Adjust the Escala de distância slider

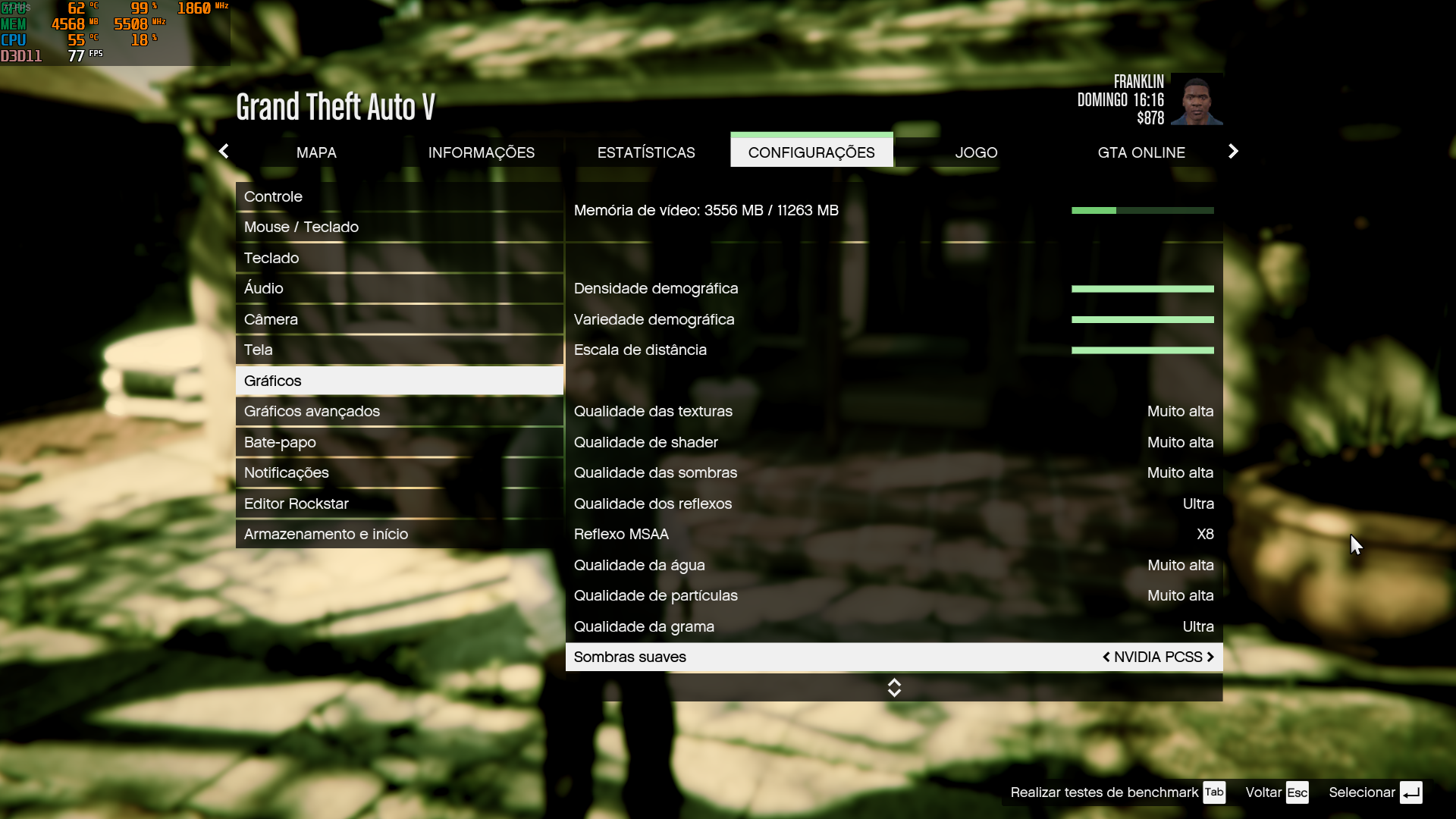coord(1143,350)
